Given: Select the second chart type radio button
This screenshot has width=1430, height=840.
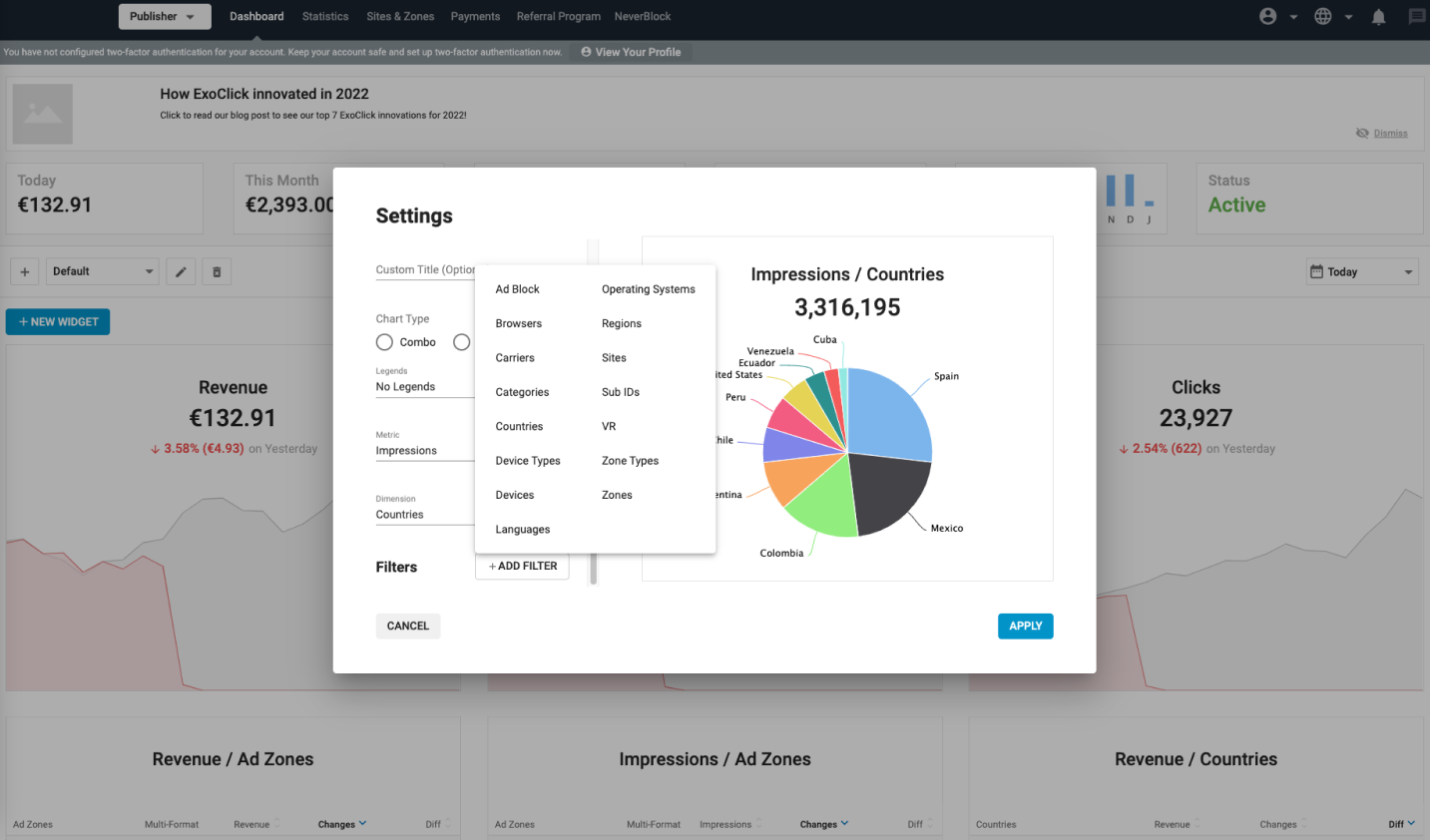Looking at the screenshot, I should tap(461, 342).
